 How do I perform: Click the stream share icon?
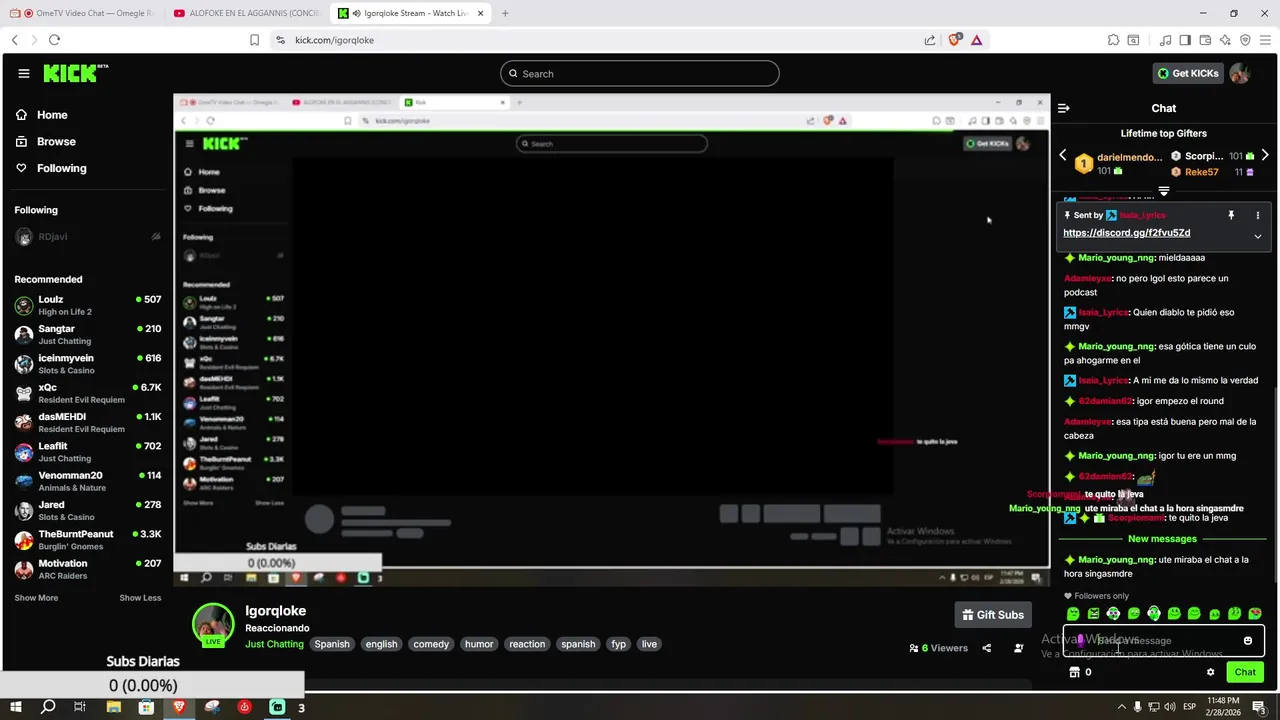[987, 648]
